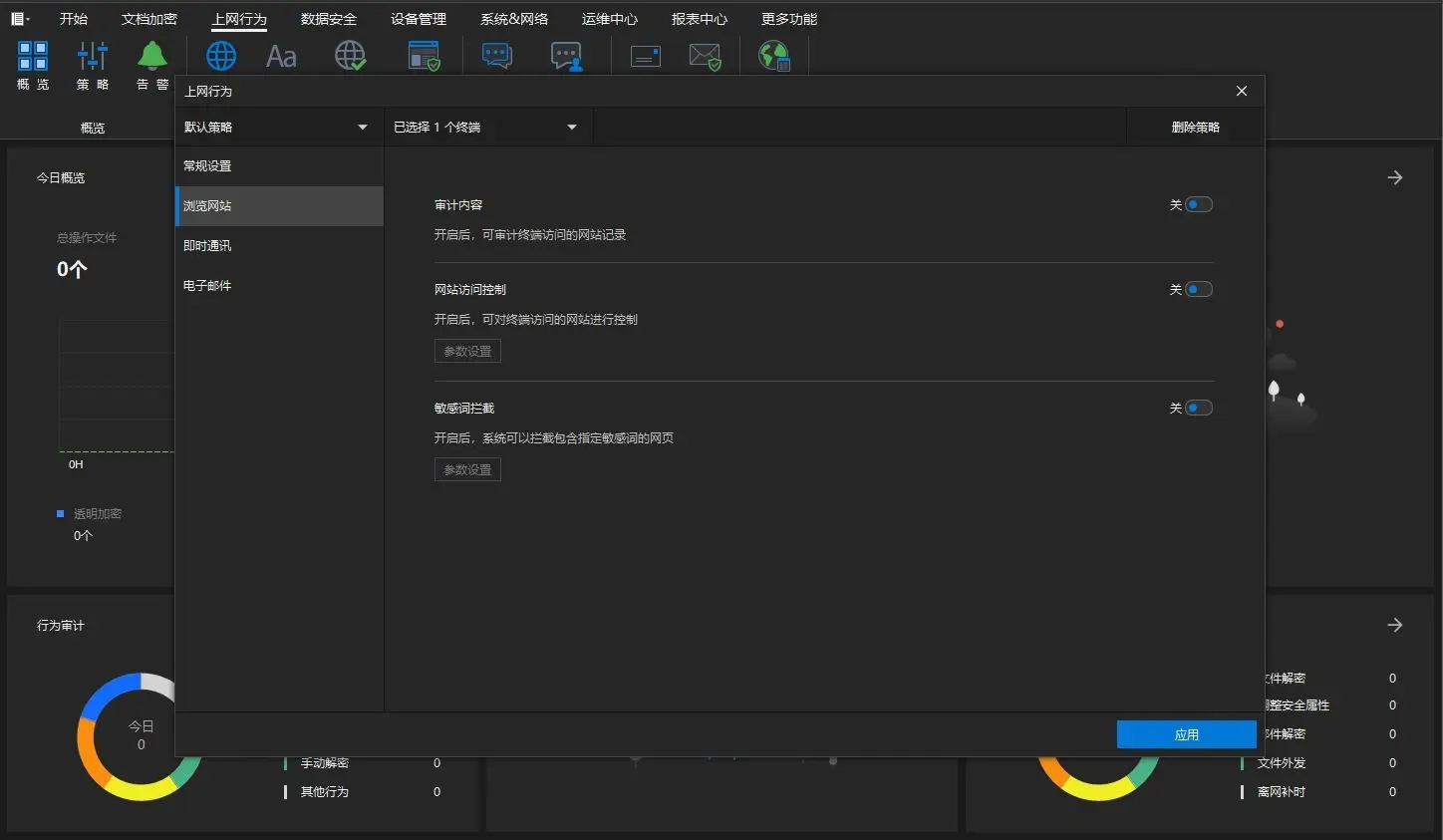Open the 上网行为 menu tab

(239, 19)
